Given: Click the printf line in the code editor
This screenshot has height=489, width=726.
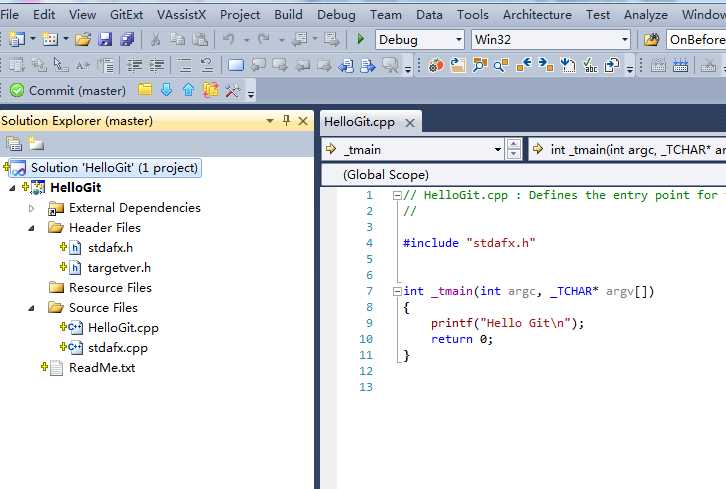Looking at the screenshot, I should point(507,323).
